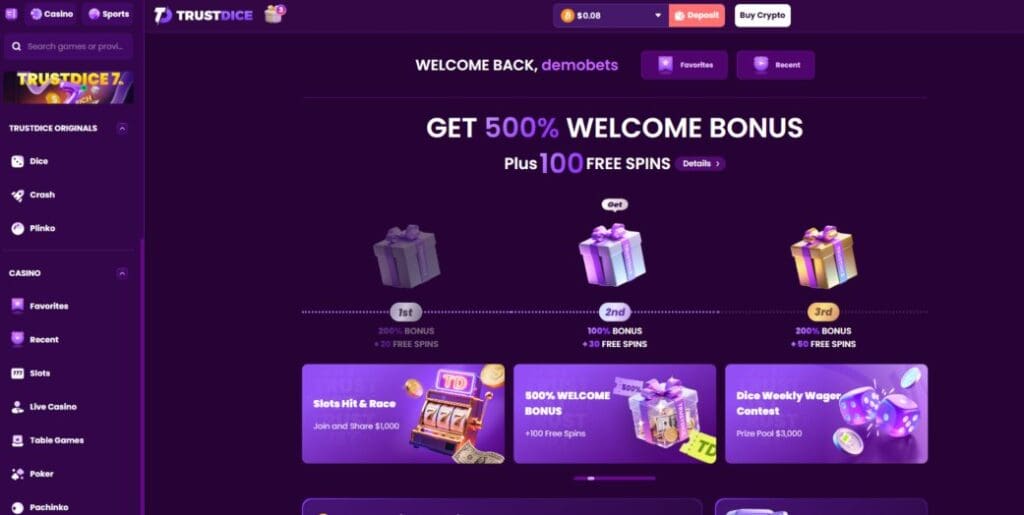Image resolution: width=1024 pixels, height=515 pixels.
Task: Open the Slots Hit & Race banner
Action: pos(403,414)
